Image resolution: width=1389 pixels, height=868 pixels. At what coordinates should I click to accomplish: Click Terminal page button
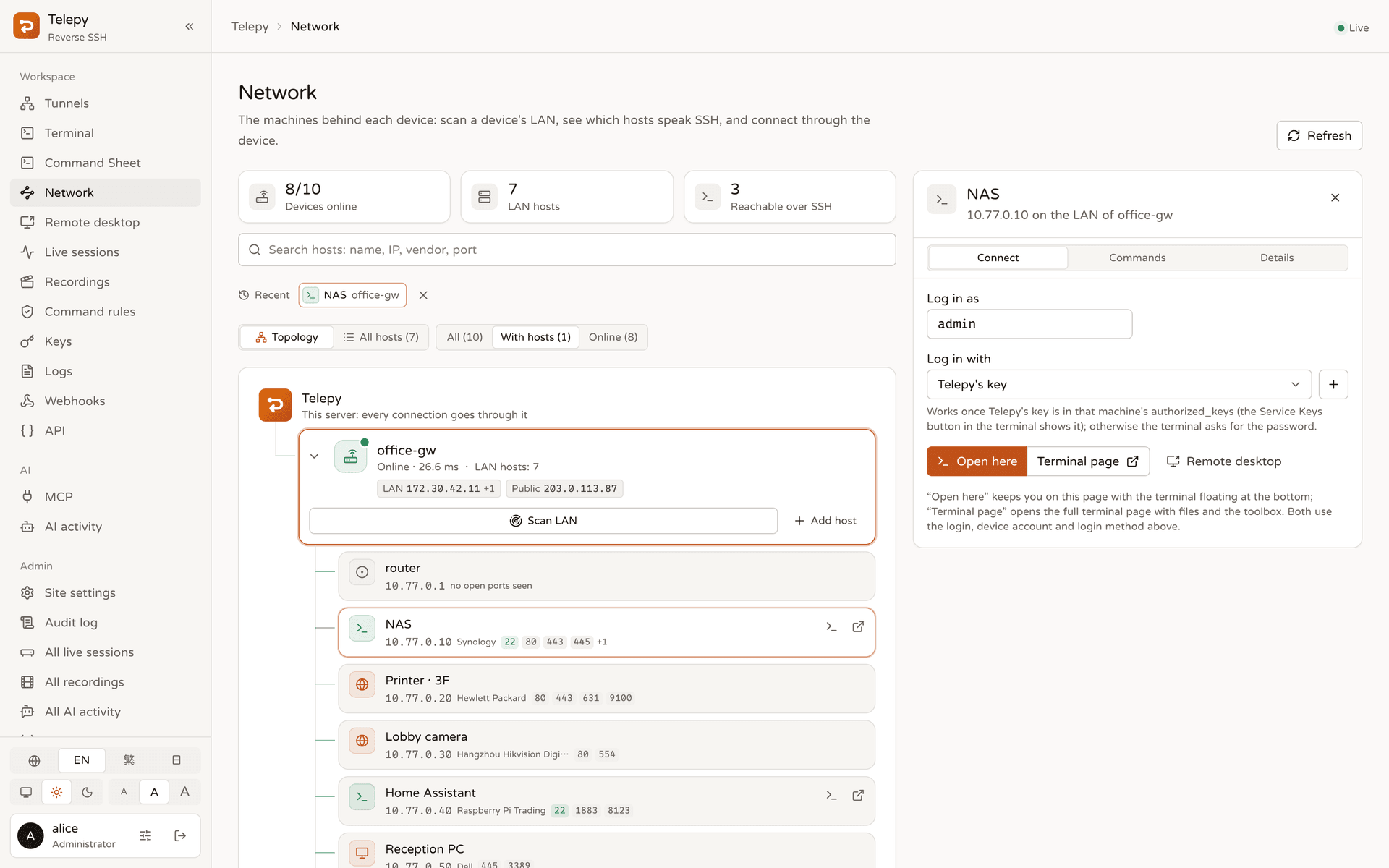1088,461
